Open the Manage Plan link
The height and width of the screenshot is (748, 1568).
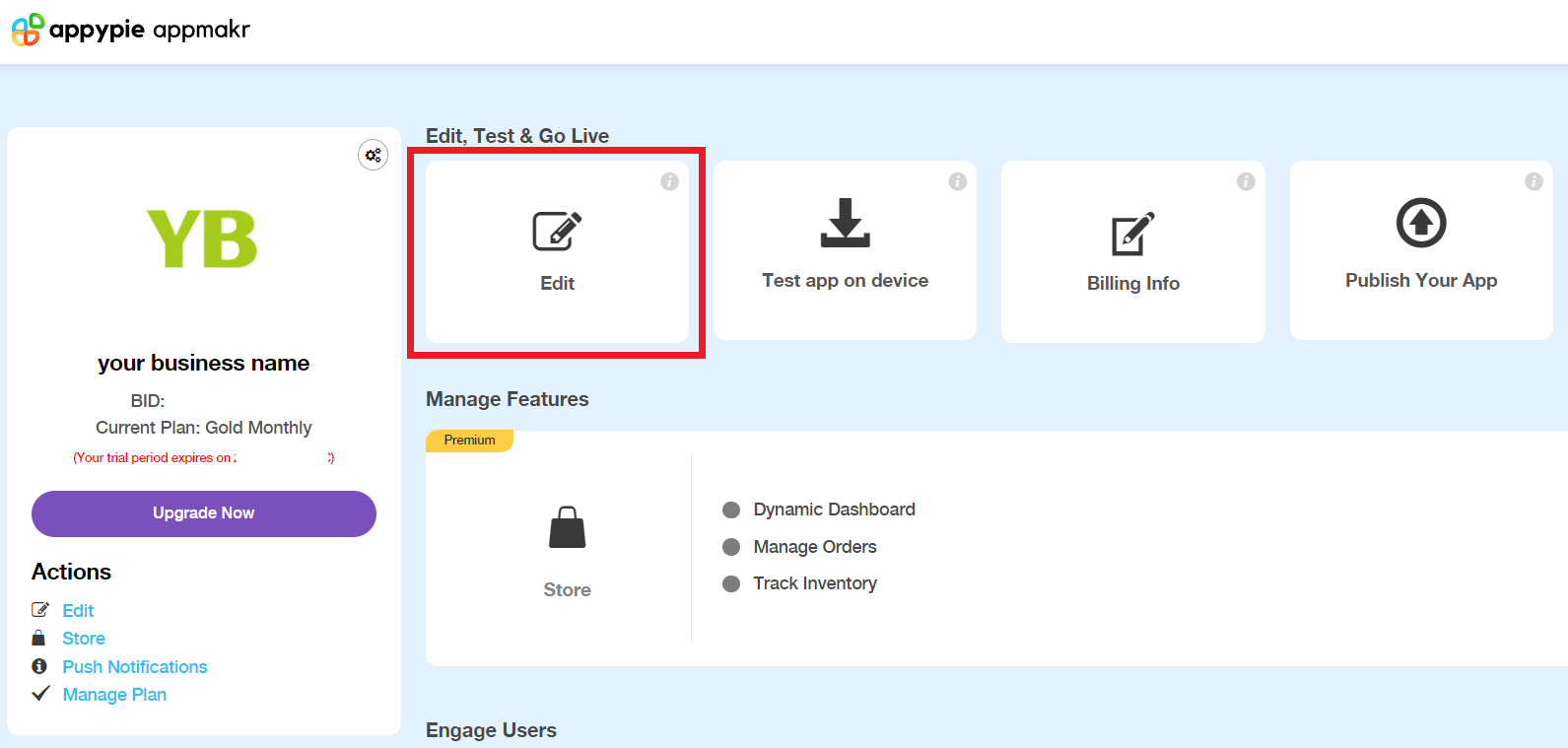point(114,695)
